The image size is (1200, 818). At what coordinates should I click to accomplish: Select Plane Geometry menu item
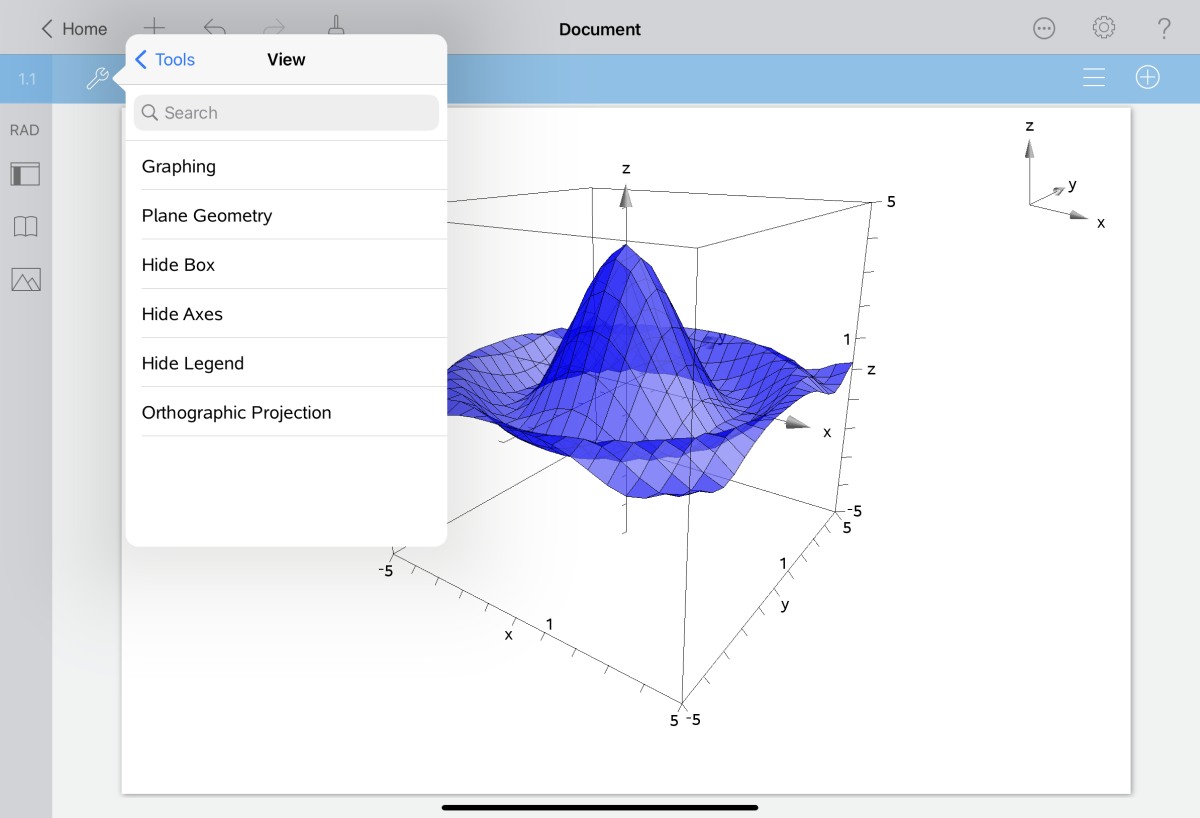(286, 216)
